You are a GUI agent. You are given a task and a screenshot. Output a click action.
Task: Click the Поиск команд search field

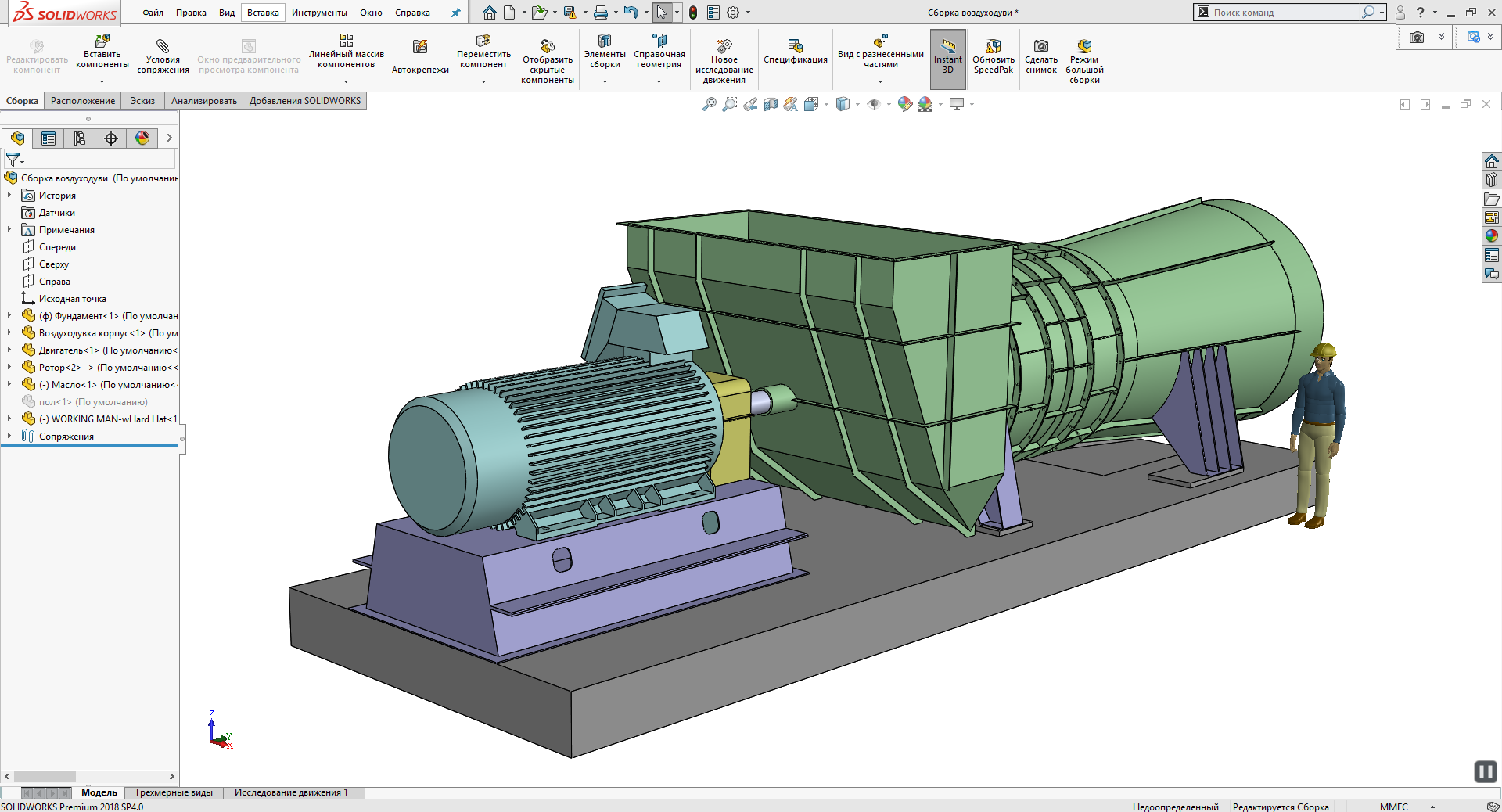pyautogui.click(x=1283, y=13)
